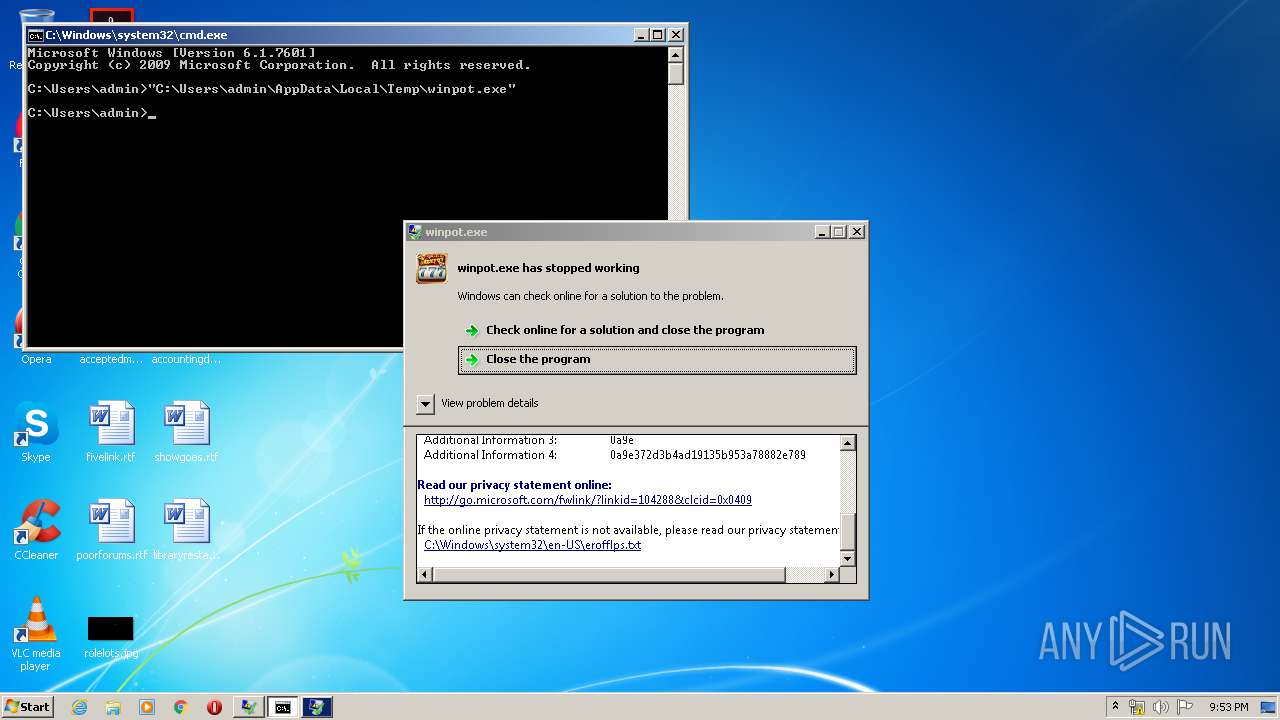Click the cmd window scroll up arrow

pos(675,54)
